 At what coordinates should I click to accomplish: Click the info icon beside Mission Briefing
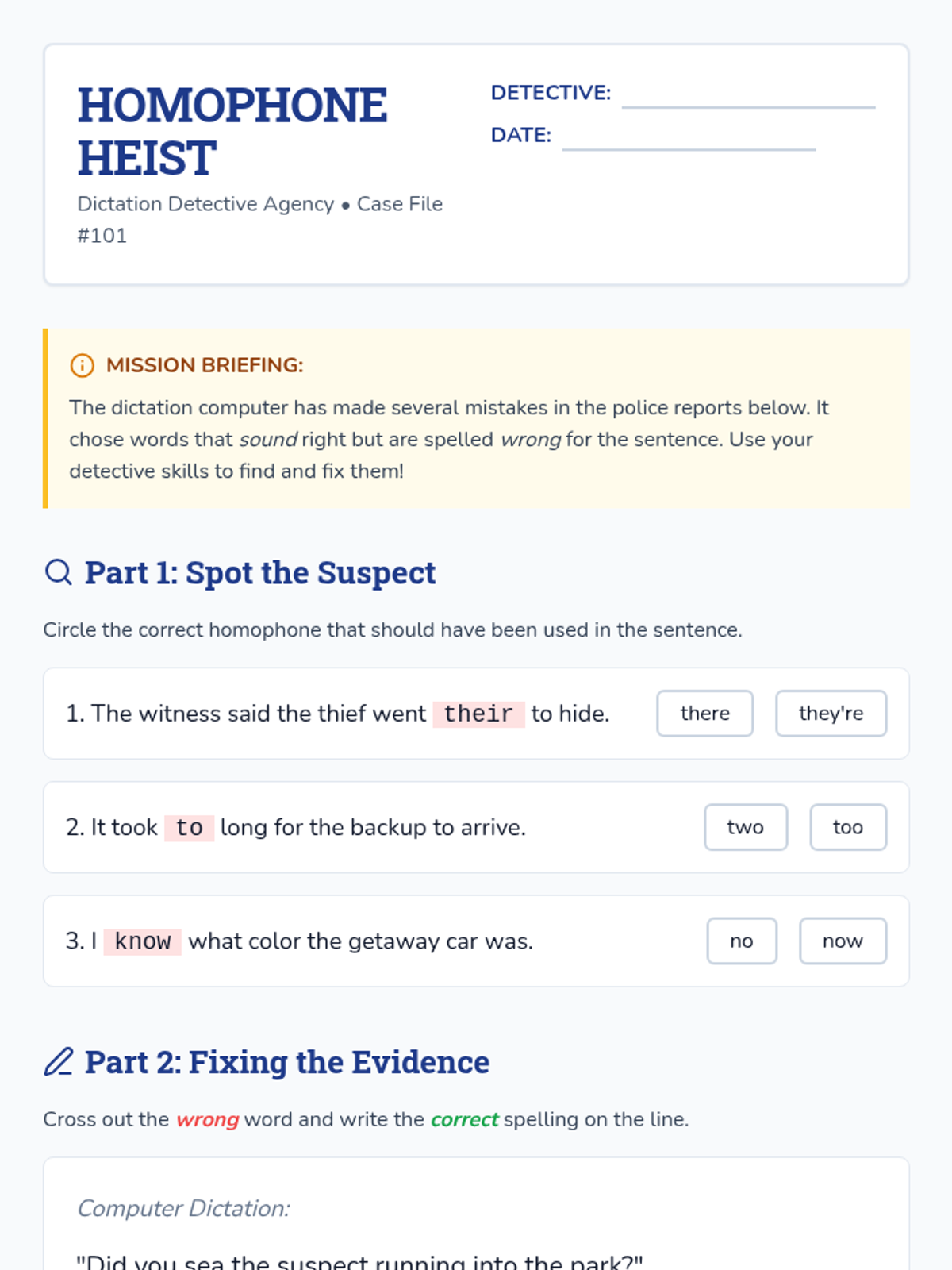[x=82, y=365]
